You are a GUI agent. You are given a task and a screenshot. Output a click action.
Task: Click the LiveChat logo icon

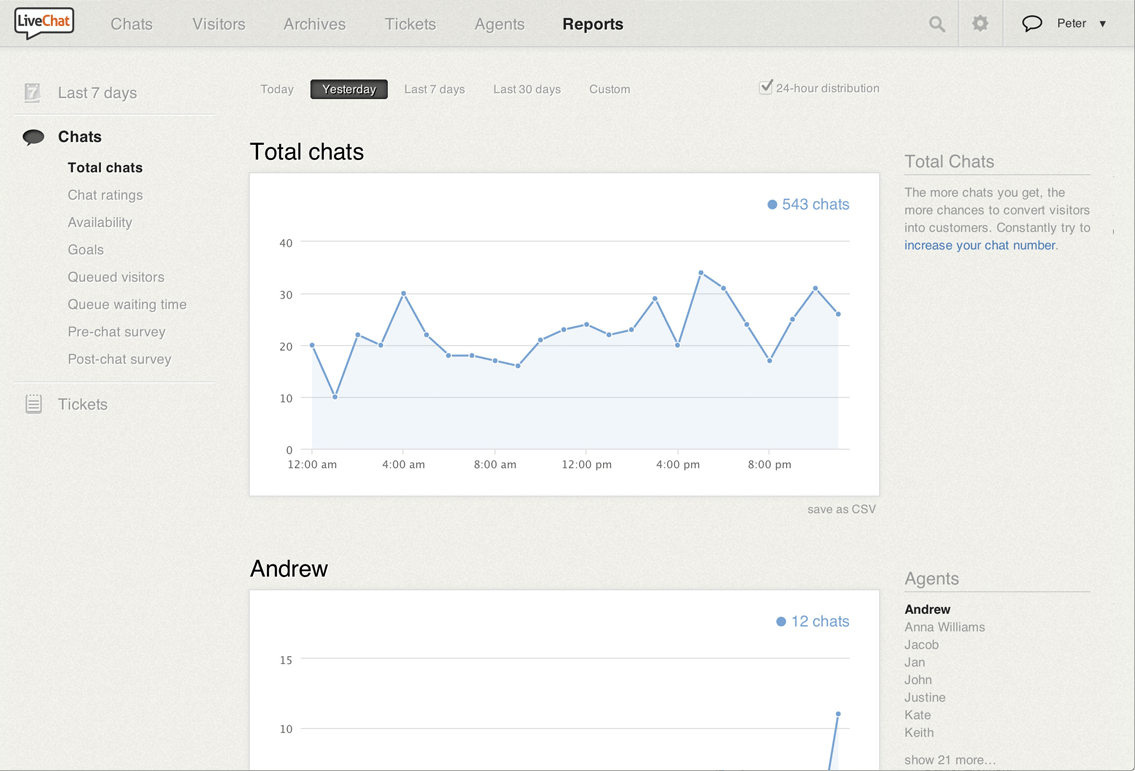coord(44,23)
